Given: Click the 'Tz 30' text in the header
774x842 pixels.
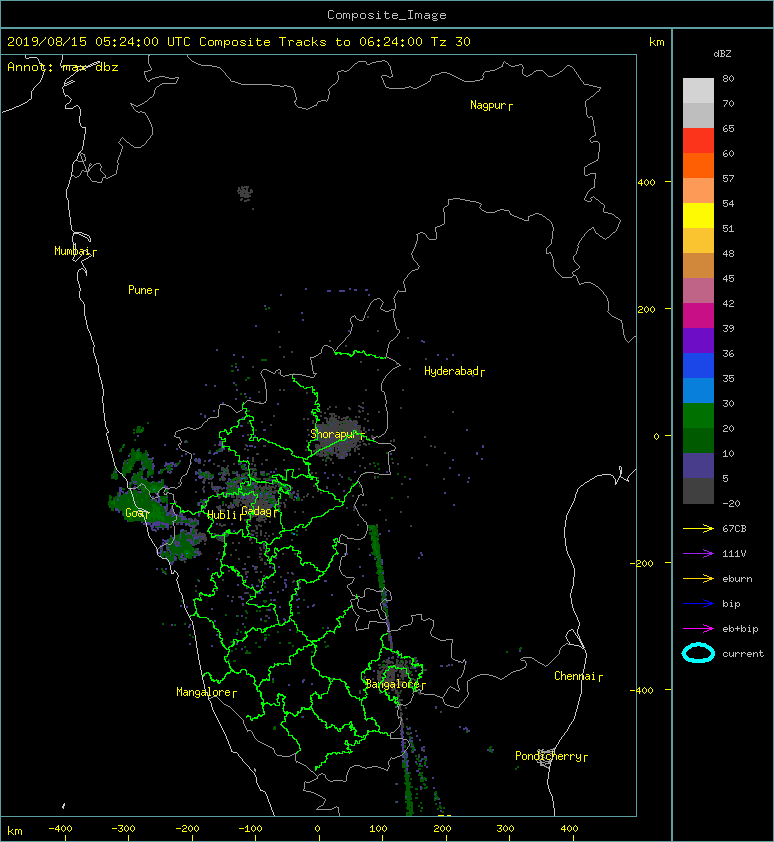Looking at the screenshot, I should pyautogui.click(x=451, y=42).
